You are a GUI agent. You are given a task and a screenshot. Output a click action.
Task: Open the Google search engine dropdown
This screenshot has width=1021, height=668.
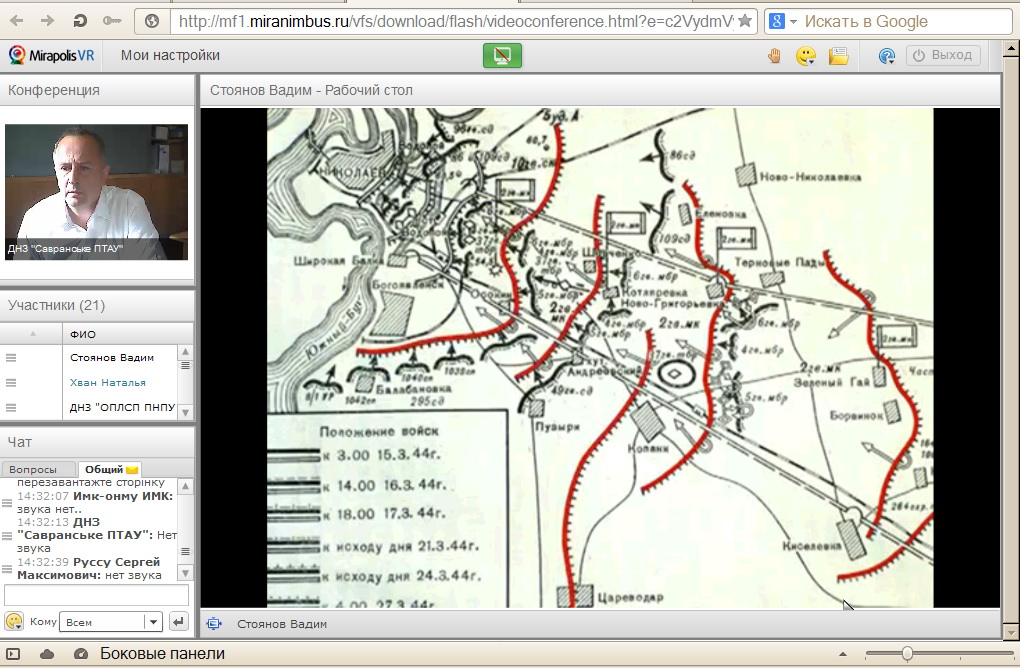[793, 21]
